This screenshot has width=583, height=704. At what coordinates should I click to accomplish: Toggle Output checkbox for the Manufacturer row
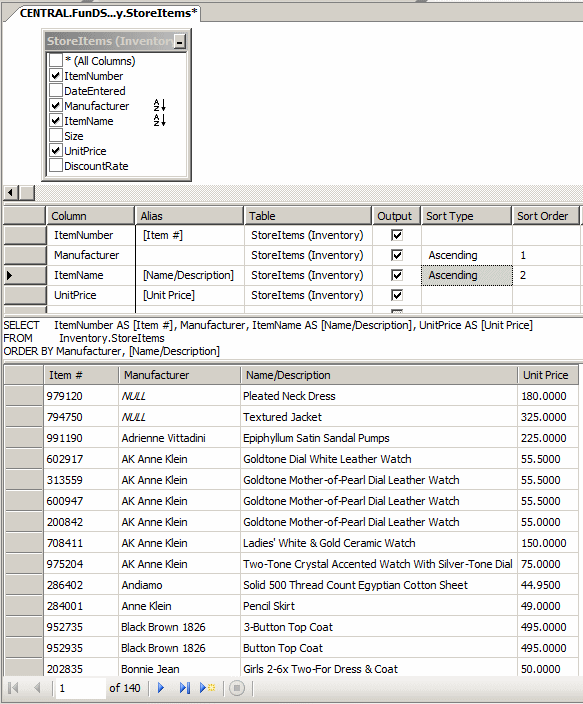click(397, 255)
